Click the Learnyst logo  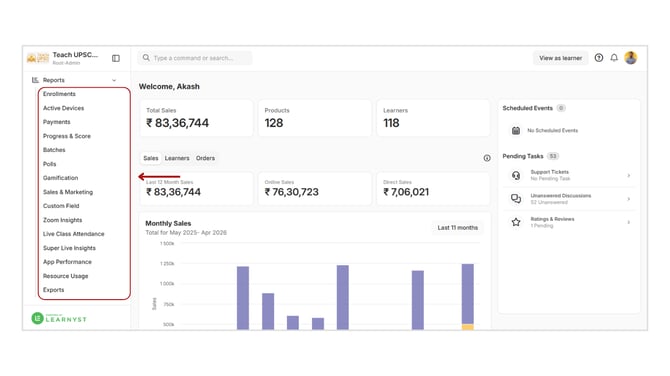59,318
